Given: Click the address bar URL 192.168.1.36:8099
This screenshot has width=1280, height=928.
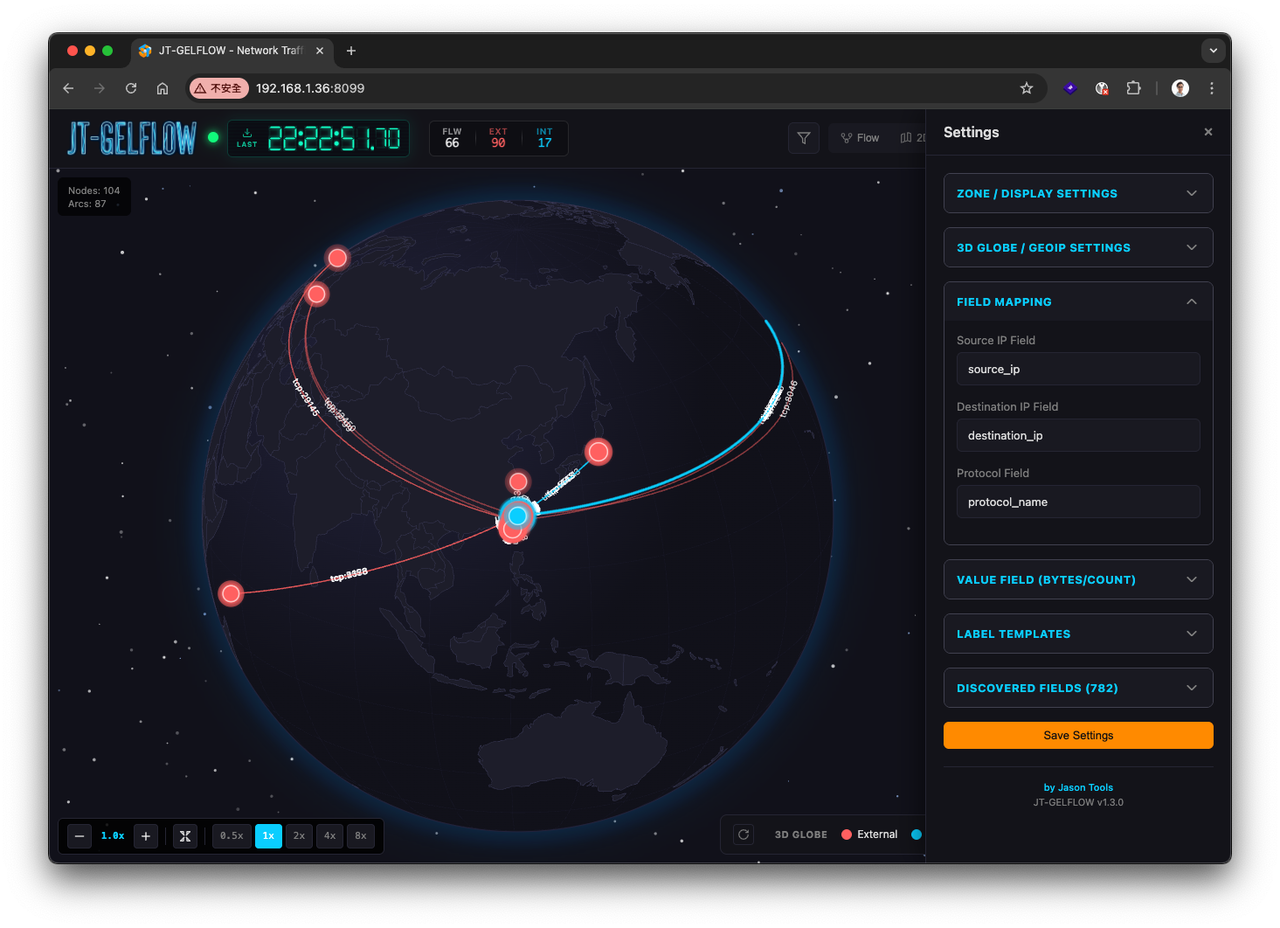Looking at the screenshot, I should coord(310,88).
